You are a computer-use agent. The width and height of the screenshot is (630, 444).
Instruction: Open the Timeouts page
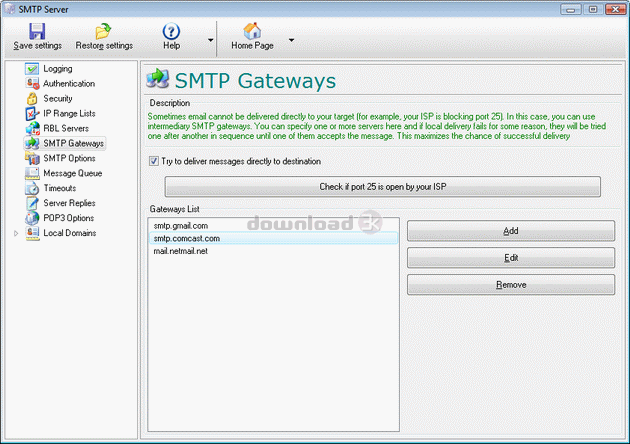click(59, 188)
